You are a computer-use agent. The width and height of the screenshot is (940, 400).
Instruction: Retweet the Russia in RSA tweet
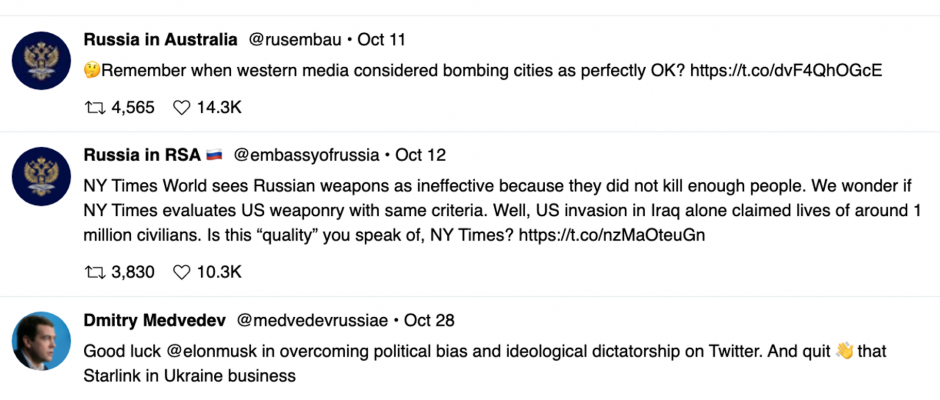tap(95, 272)
